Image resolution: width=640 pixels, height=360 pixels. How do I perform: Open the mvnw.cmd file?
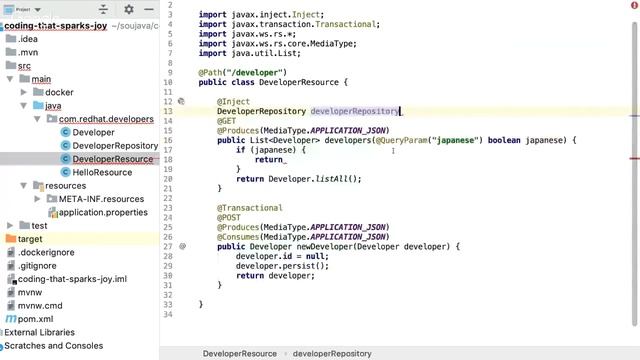(x=40, y=306)
